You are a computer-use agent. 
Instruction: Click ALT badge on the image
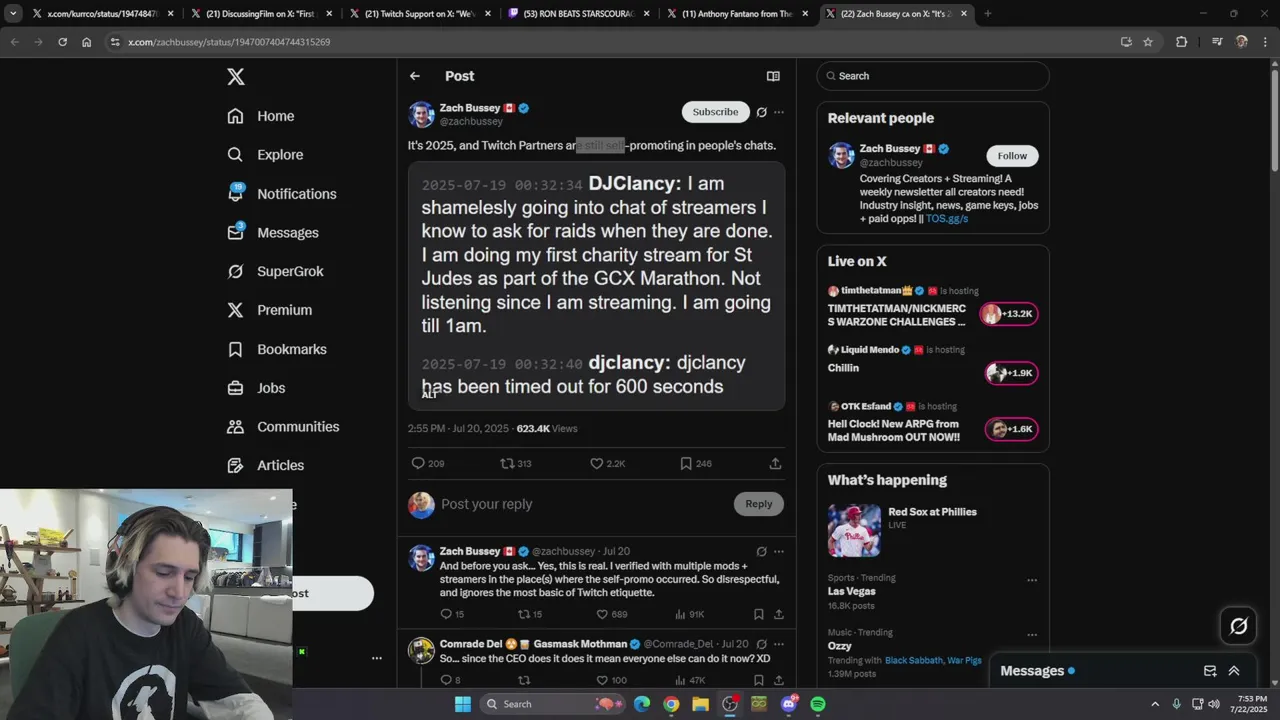[x=429, y=395]
